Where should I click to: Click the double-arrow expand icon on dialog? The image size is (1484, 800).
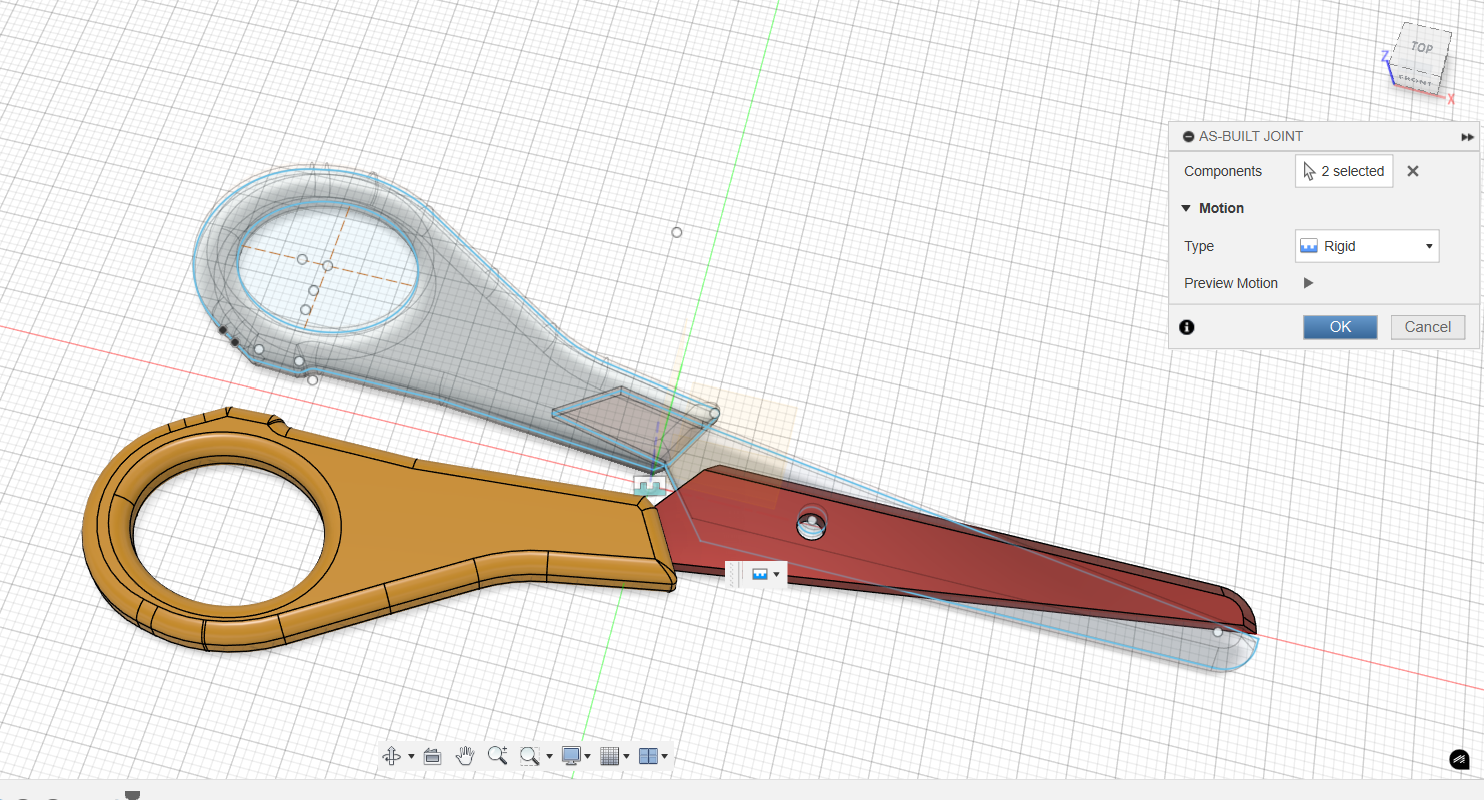click(1467, 137)
